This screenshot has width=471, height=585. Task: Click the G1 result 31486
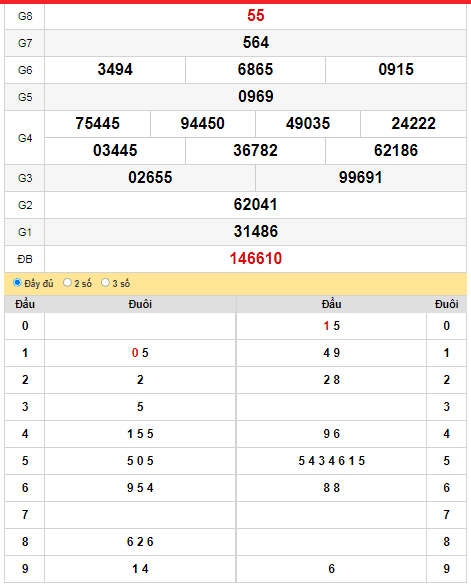[256, 232]
